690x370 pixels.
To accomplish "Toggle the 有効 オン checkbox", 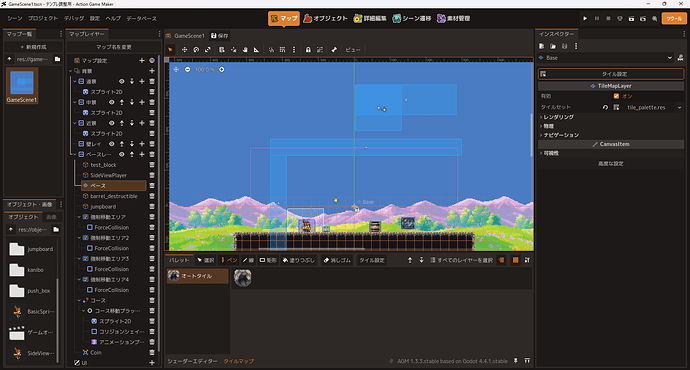I will pos(616,96).
